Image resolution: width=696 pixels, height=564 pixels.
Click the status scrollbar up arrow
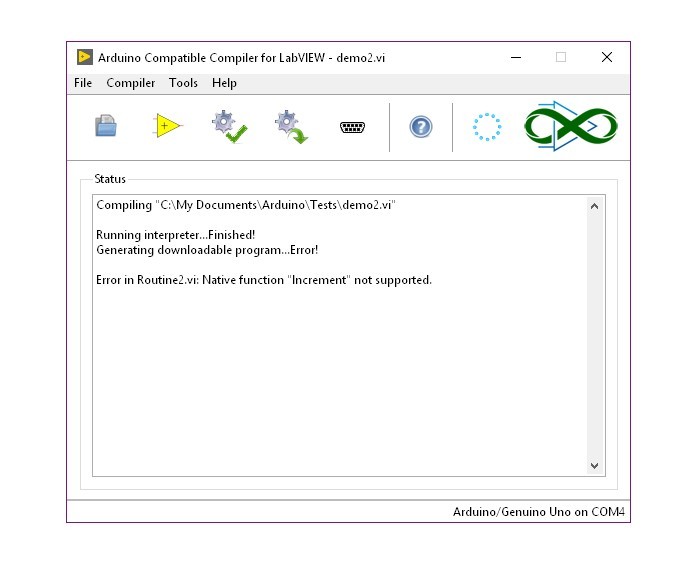pyautogui.click(x=595, y=206)
